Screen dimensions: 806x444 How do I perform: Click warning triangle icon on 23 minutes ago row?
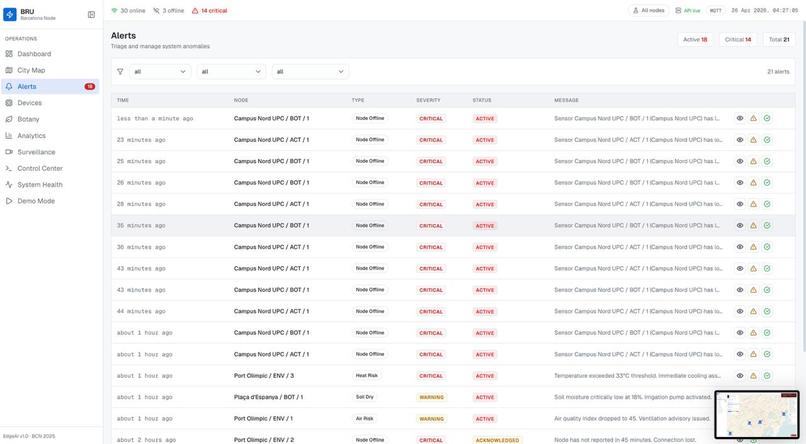[753, 140]
